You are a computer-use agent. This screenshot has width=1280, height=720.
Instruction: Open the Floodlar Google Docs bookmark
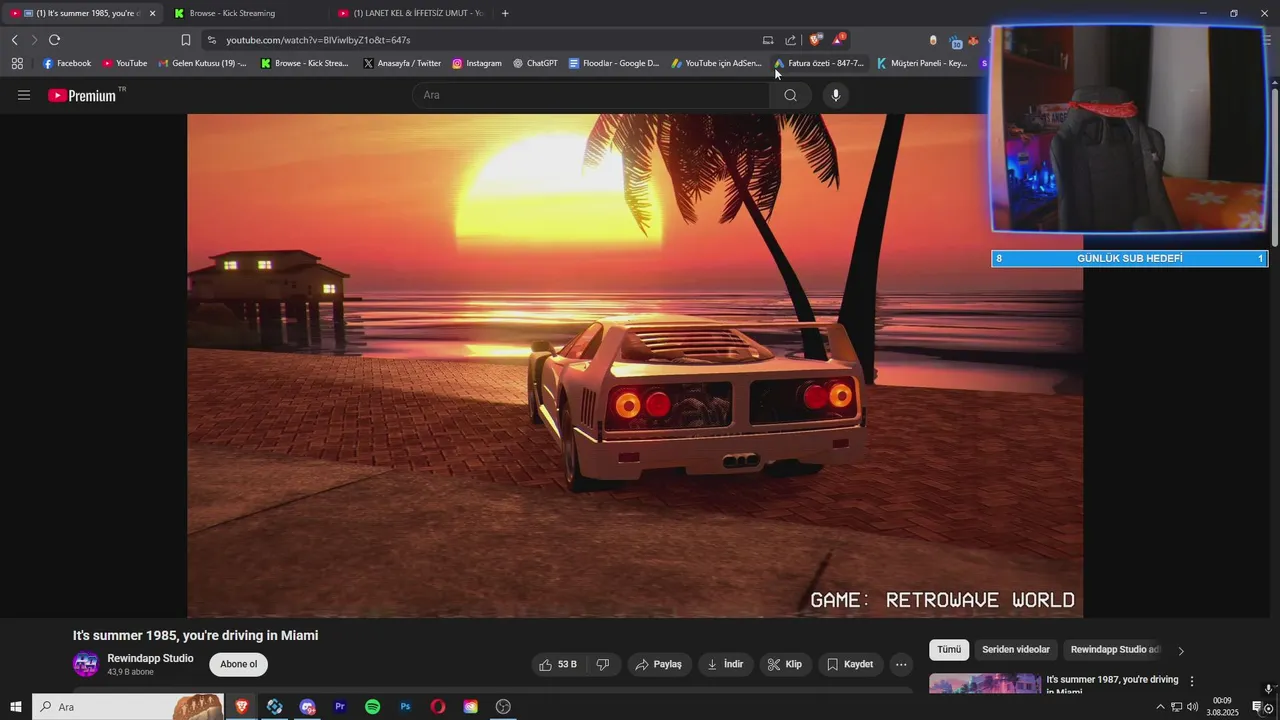(614, 63)
